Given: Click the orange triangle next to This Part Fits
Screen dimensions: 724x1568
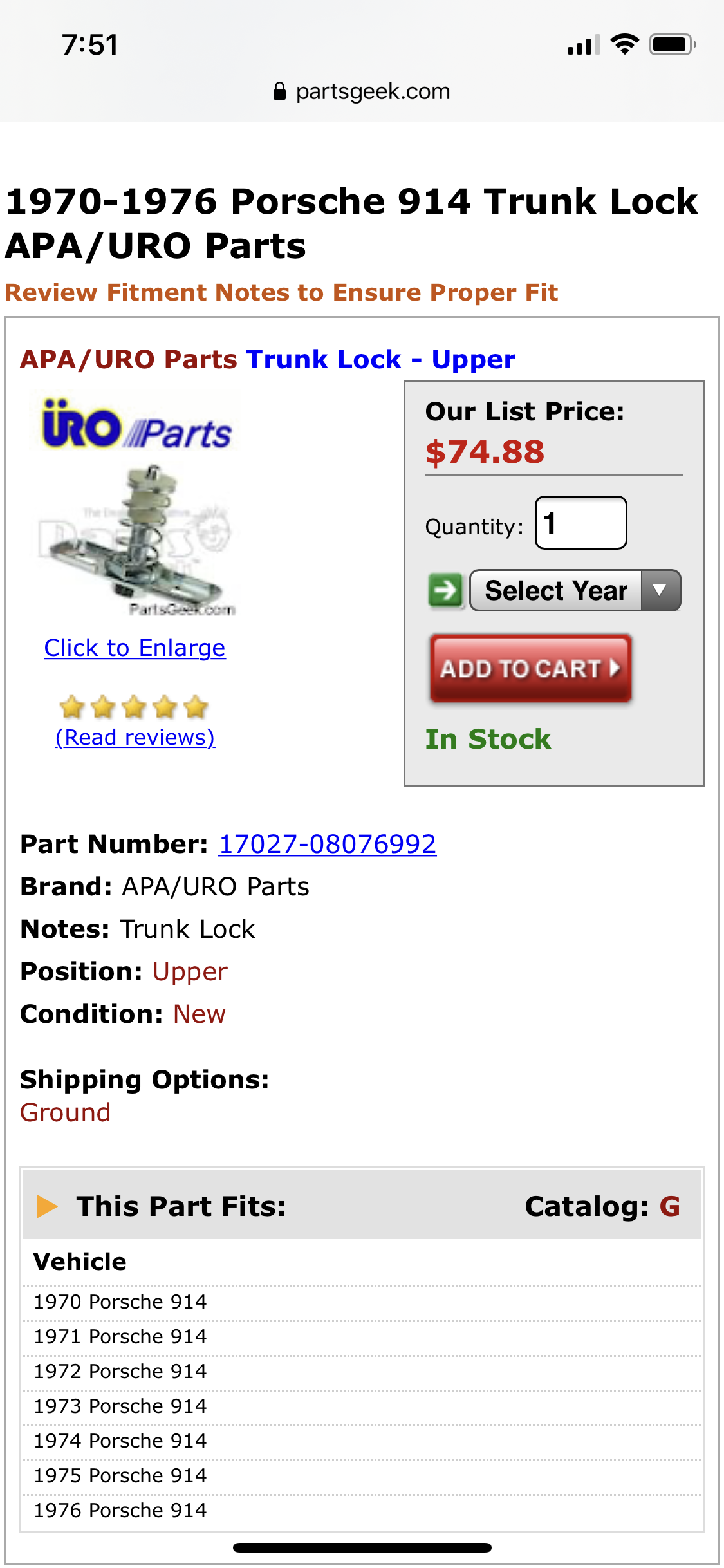Looking at the screenshot, I should [47, 1206].
